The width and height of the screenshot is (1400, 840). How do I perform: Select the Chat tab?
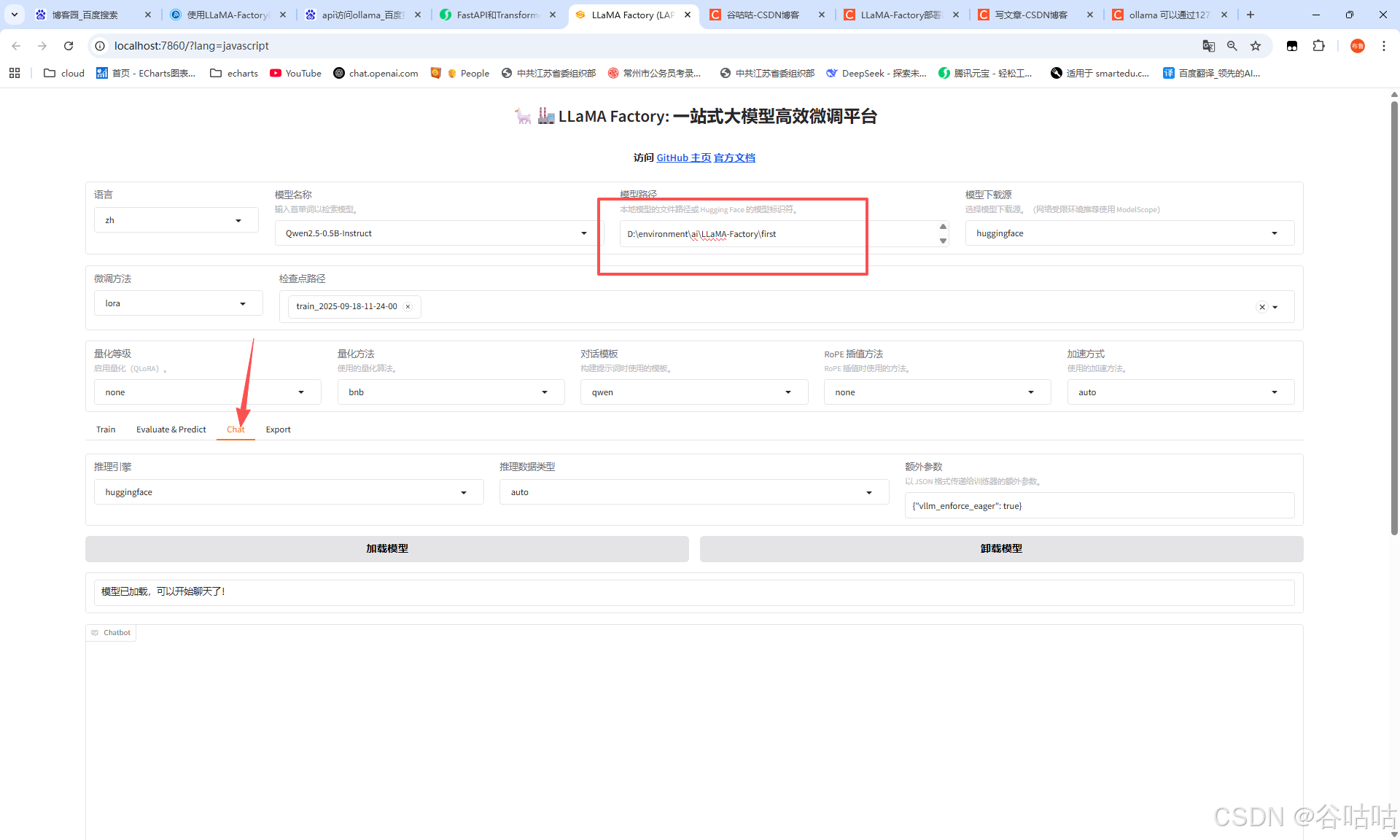pyautogui.click(x=236, y=429)
